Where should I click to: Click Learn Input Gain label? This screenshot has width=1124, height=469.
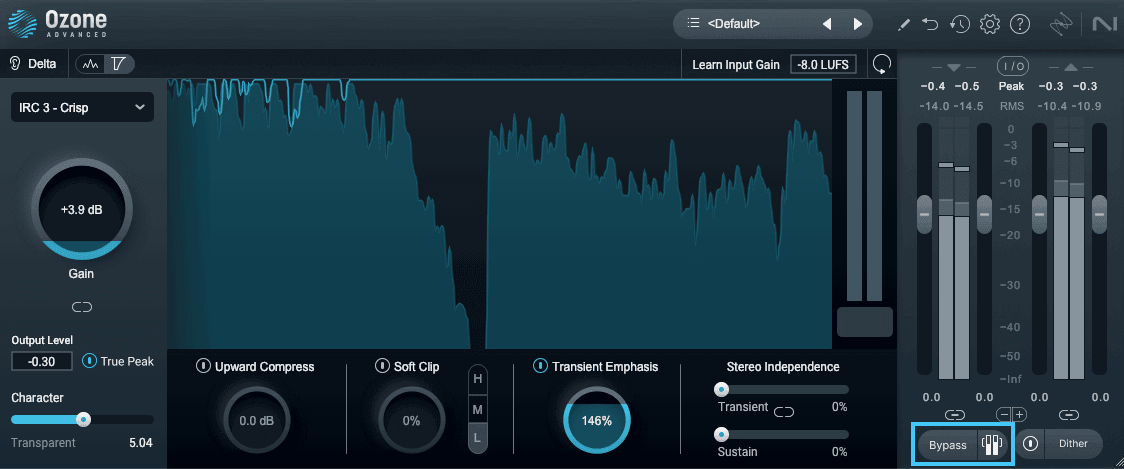pos(735,65)
